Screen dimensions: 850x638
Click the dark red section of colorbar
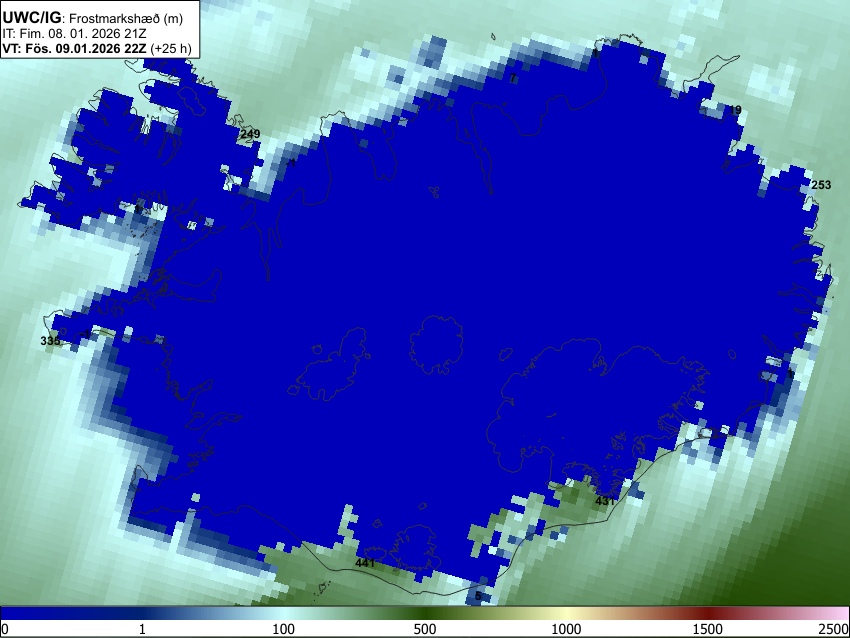707,613
